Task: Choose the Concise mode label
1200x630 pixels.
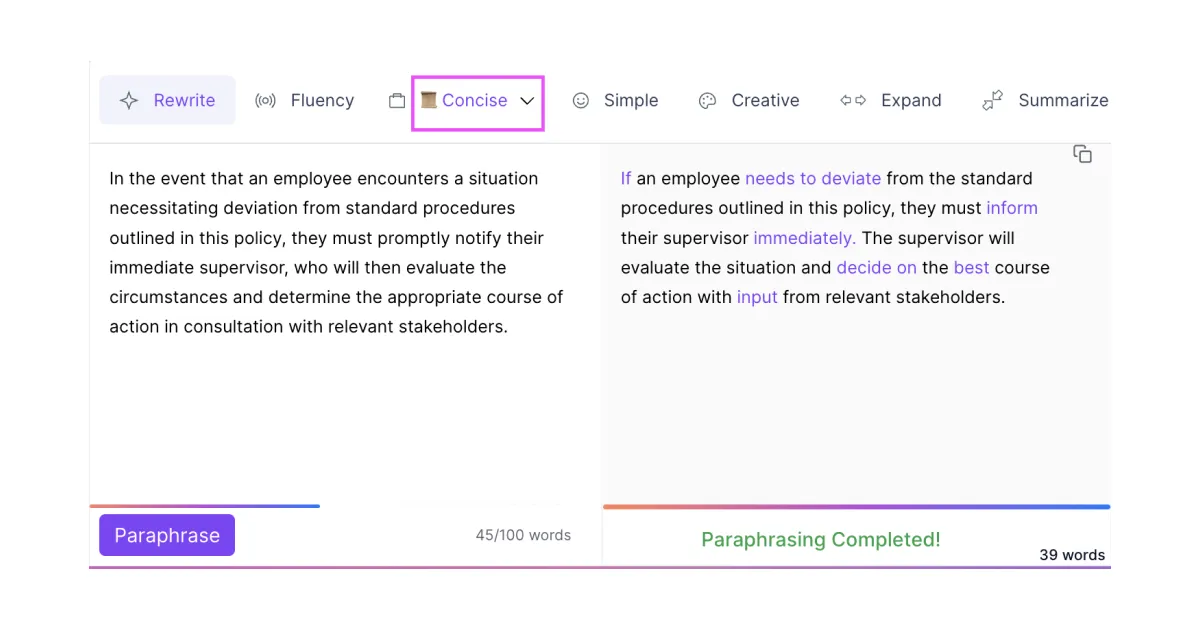Action: click(474, 100)
